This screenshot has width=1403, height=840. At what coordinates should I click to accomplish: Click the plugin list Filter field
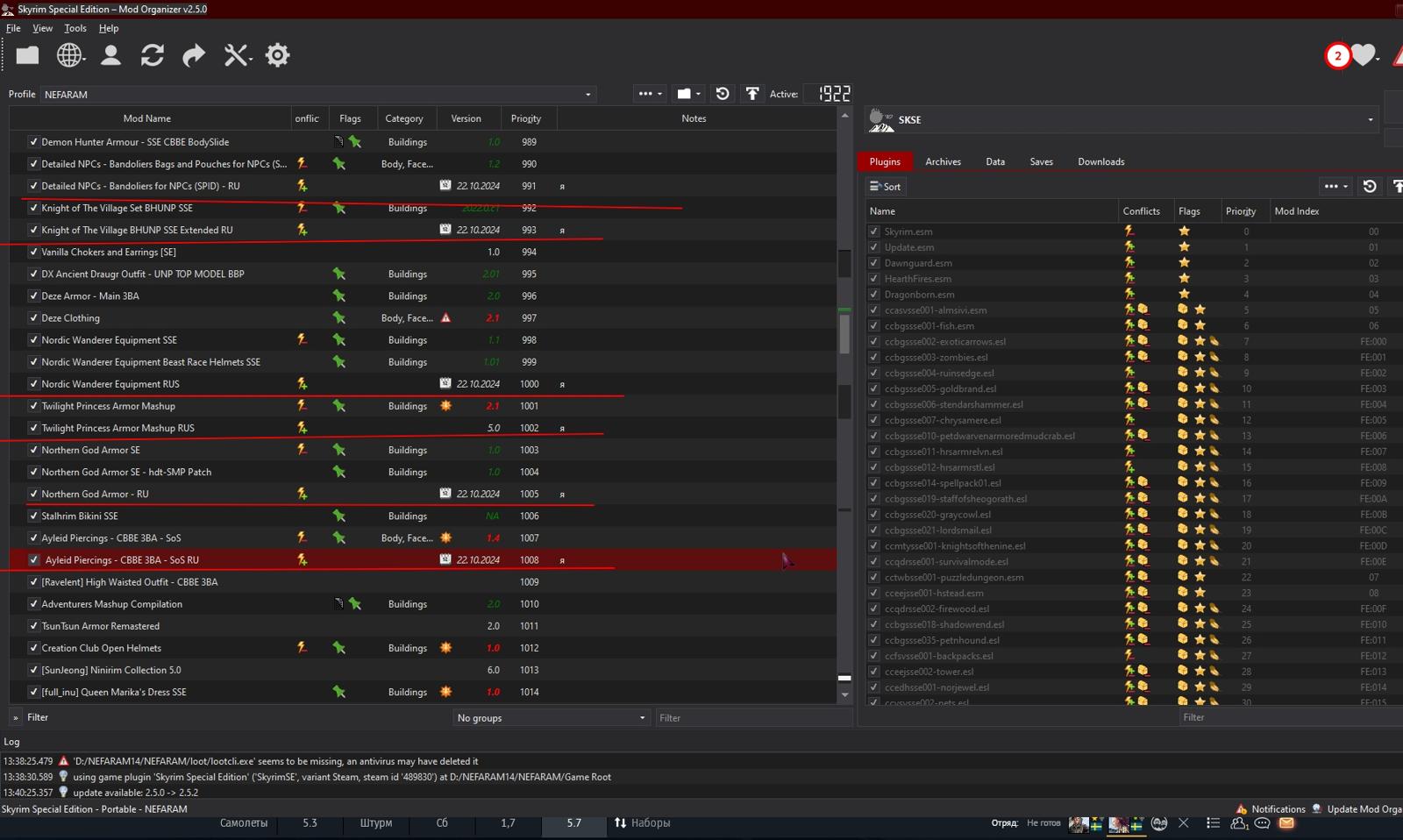coord(1289,717)
